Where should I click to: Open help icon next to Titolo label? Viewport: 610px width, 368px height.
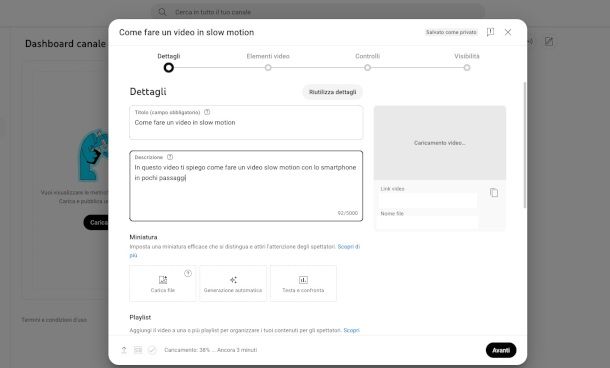[207, 112]
